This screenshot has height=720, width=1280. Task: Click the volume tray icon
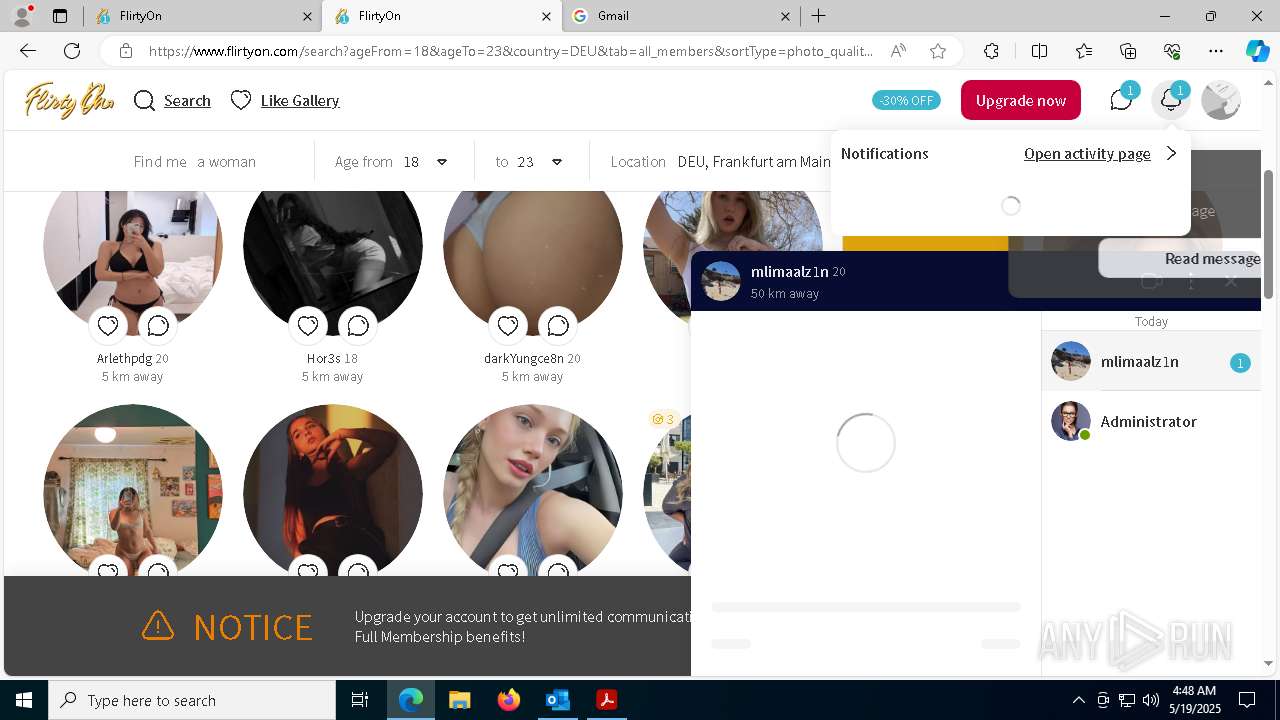1150,700
